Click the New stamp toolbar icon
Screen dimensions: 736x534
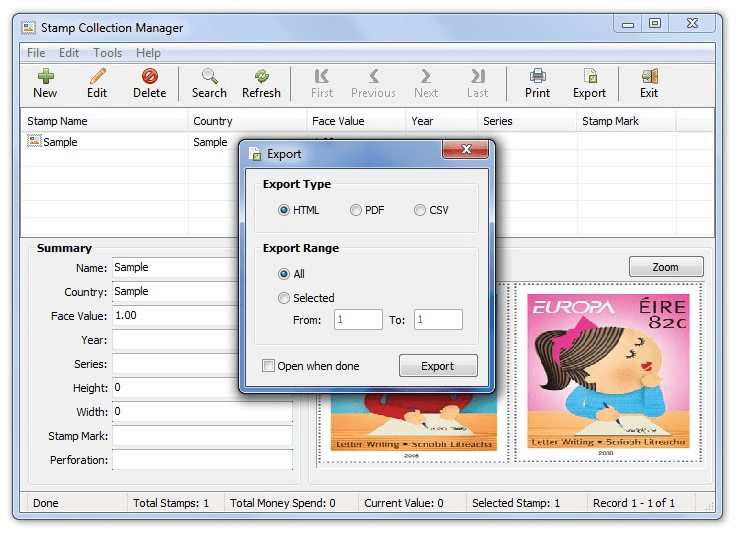(x=45, y=76)
